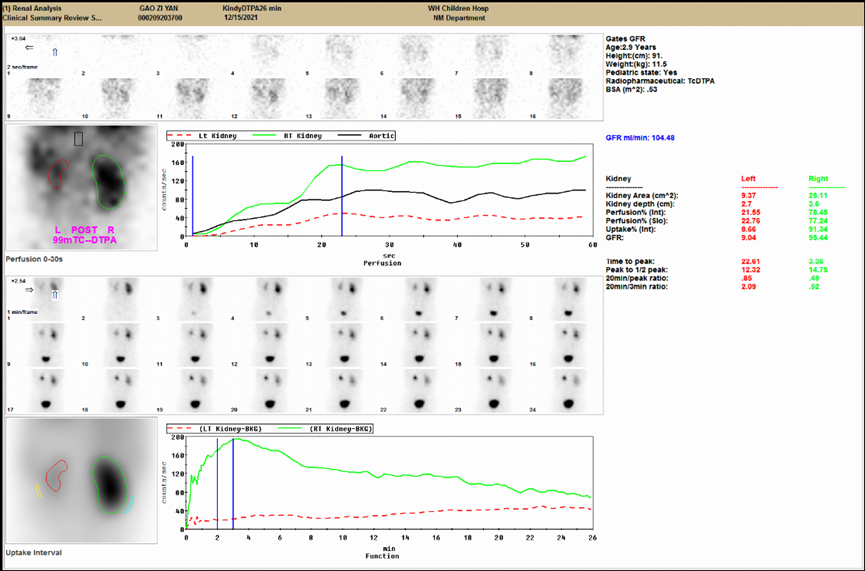Click the (LT Kidney-BKG) legend entry
This screenshot has width=865, height=571.
(214, 429)
